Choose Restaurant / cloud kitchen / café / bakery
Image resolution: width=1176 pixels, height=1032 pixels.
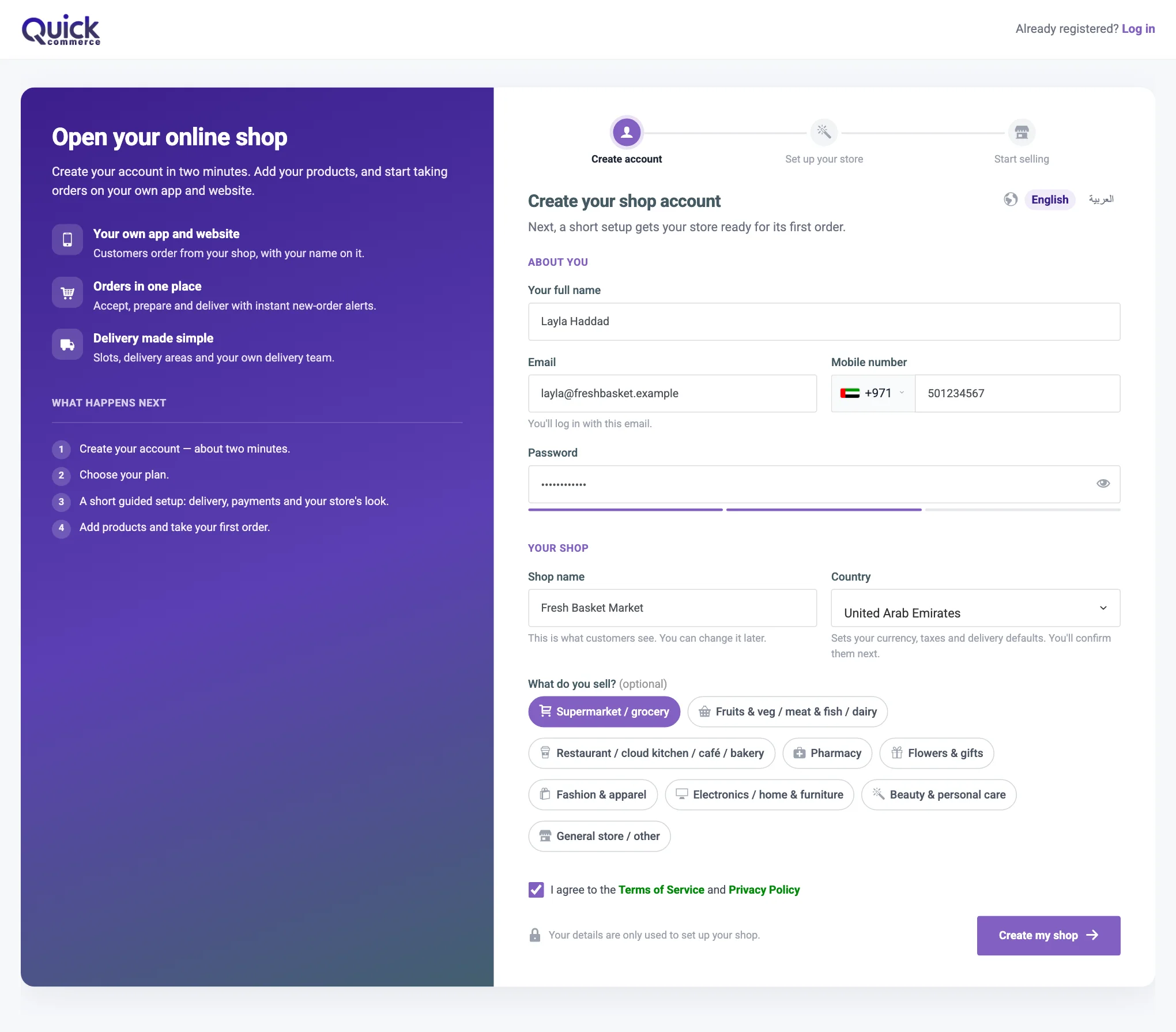651,753
